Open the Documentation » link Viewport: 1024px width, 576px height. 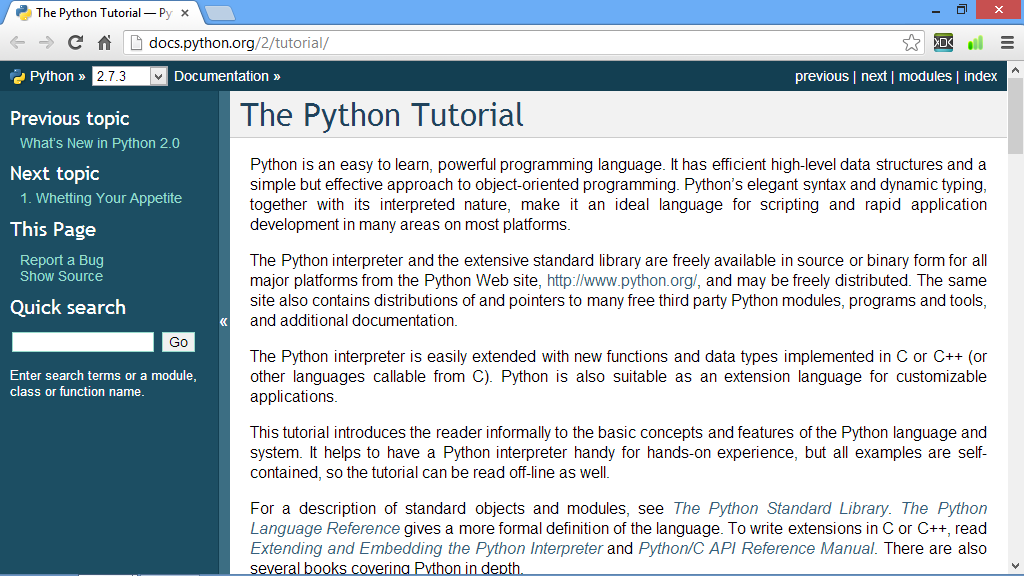tap(227, 76)
